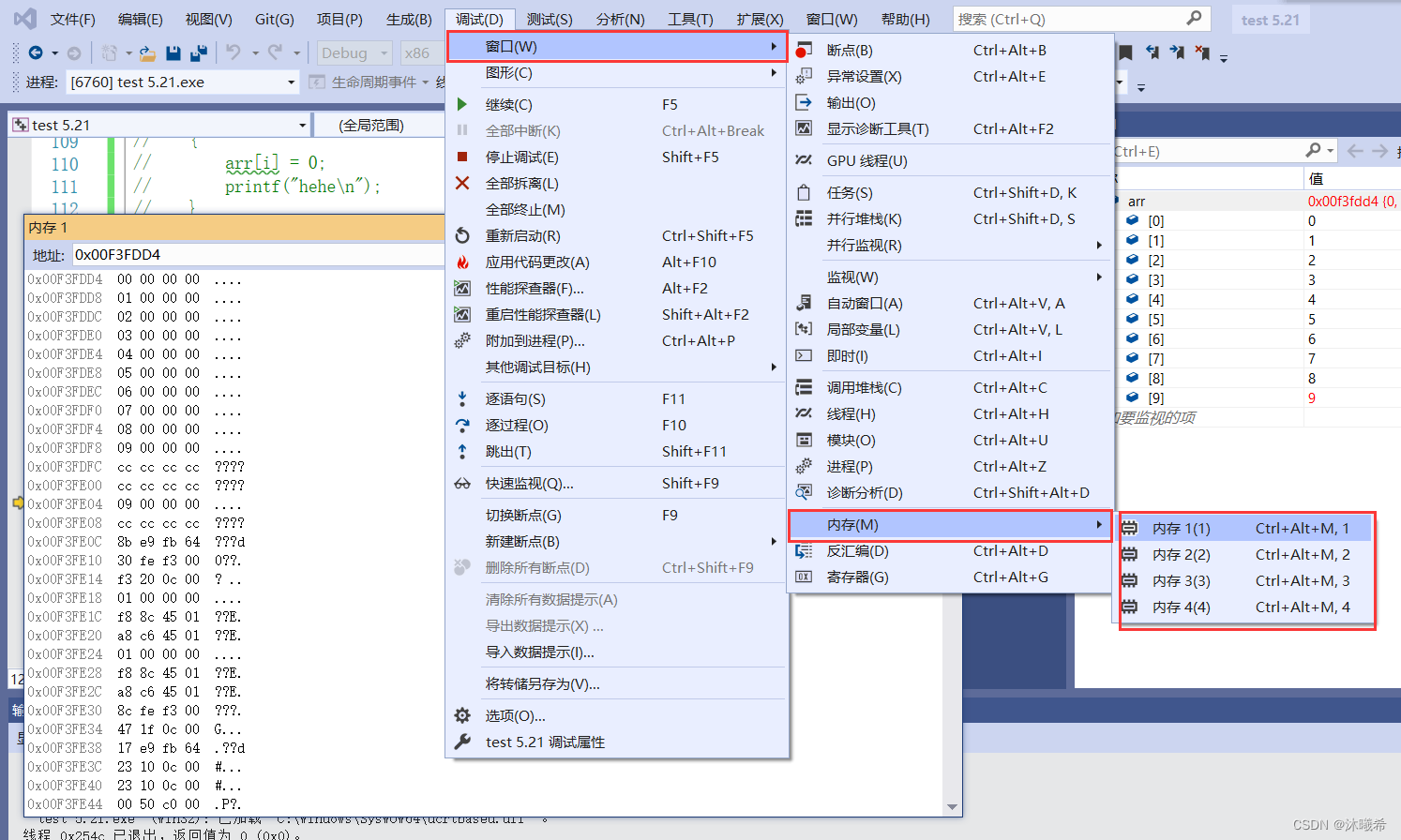Click the memory window scroll down arrow
The image size is (1401, 840).
point(953,807)
